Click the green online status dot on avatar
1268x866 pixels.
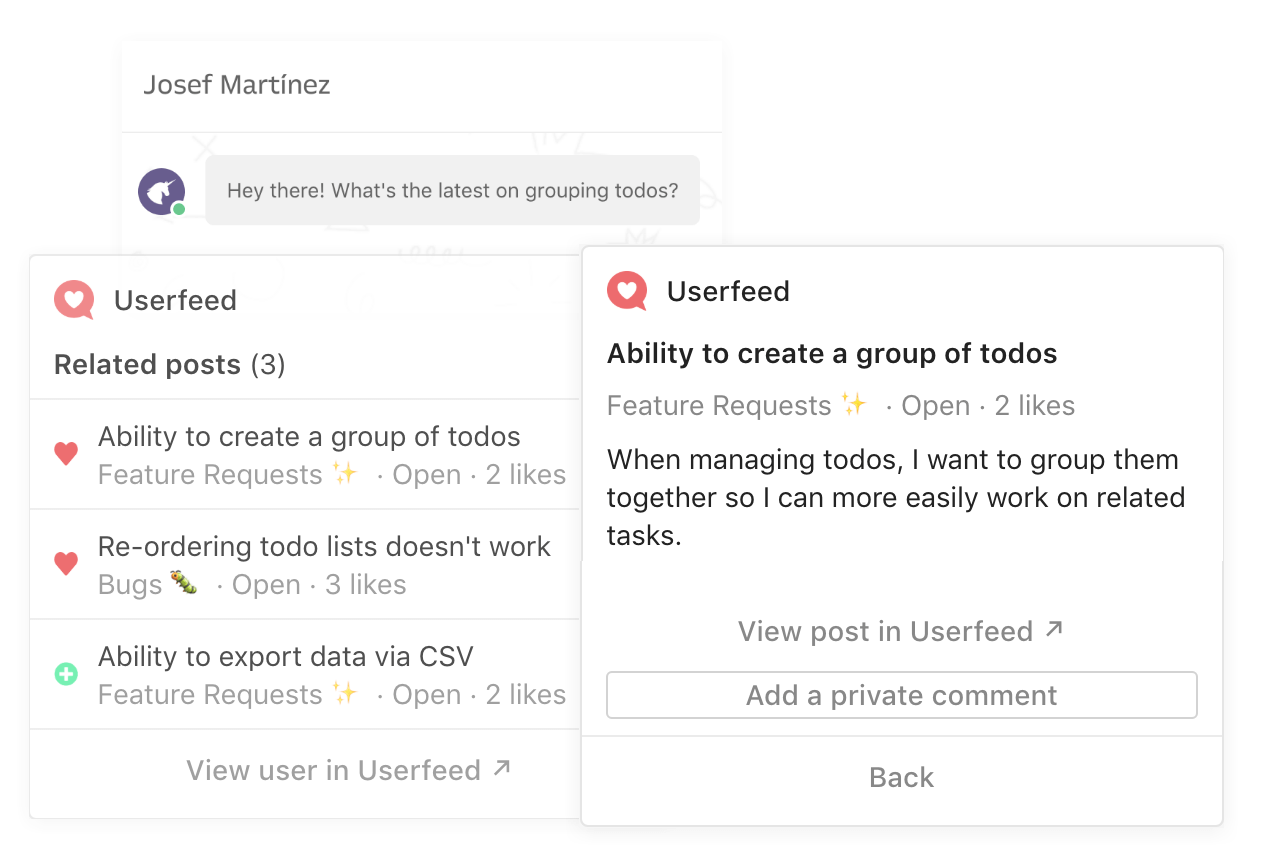coord(179,209)
